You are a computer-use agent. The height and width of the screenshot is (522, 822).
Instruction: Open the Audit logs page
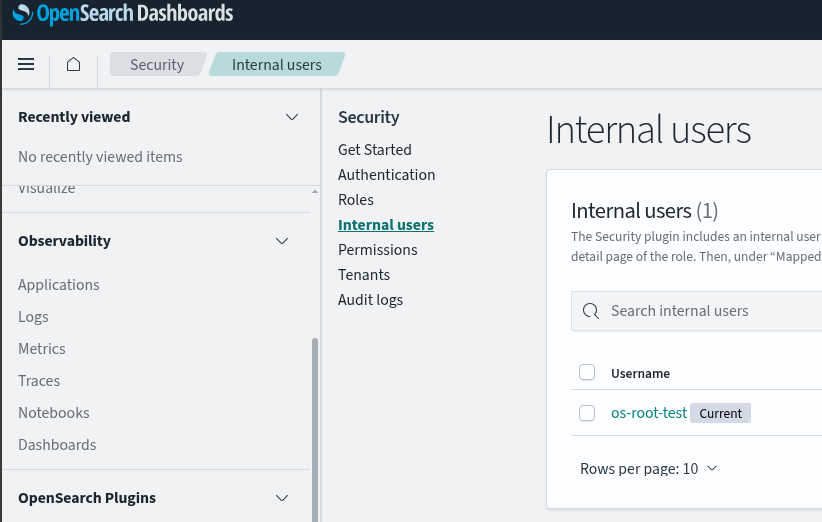coord(370,300)
